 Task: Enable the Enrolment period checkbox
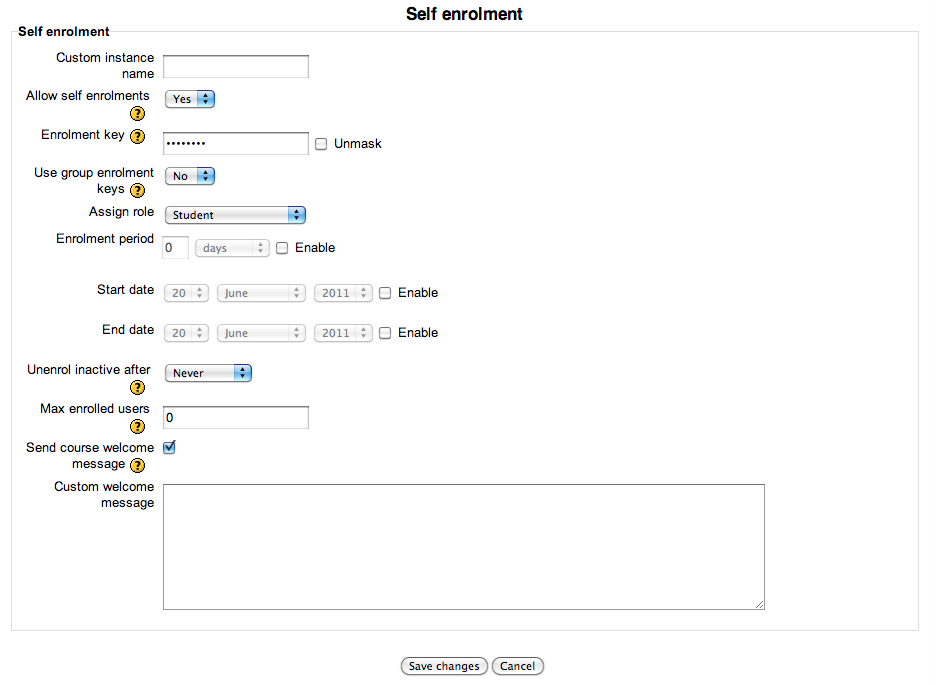[x=282, y=248]
